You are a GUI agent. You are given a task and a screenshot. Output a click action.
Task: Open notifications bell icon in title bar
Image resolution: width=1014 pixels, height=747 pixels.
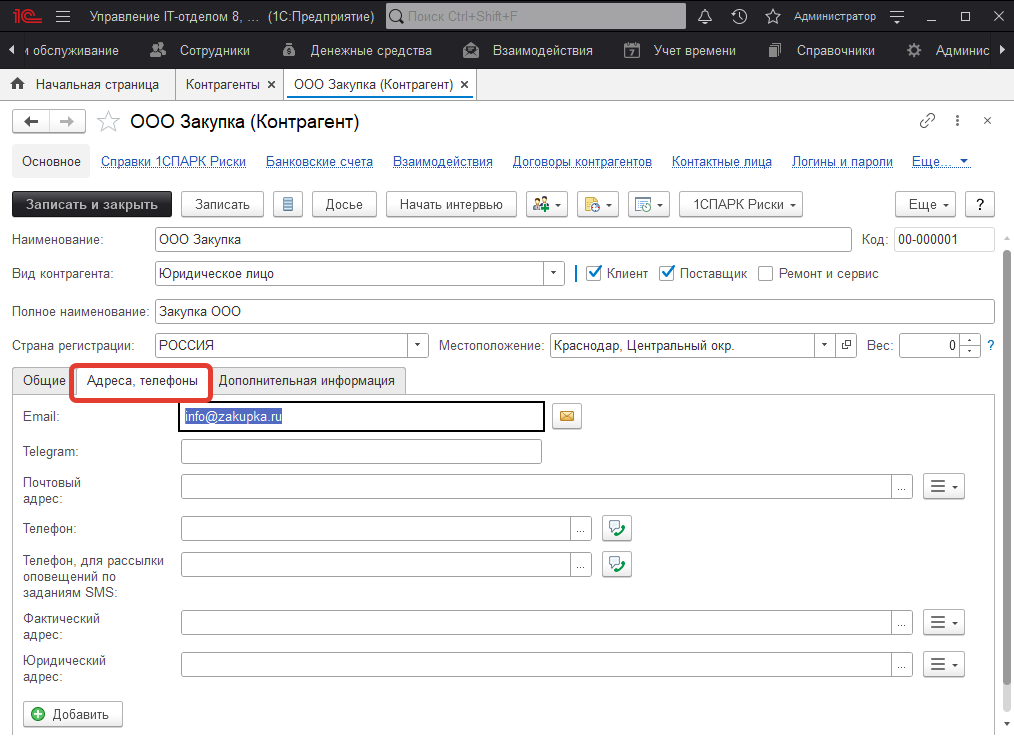click(705, 17)
